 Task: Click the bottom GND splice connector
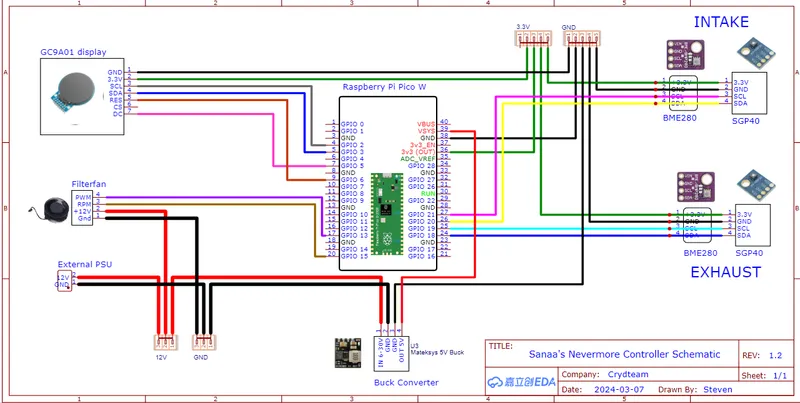[203, 342]
